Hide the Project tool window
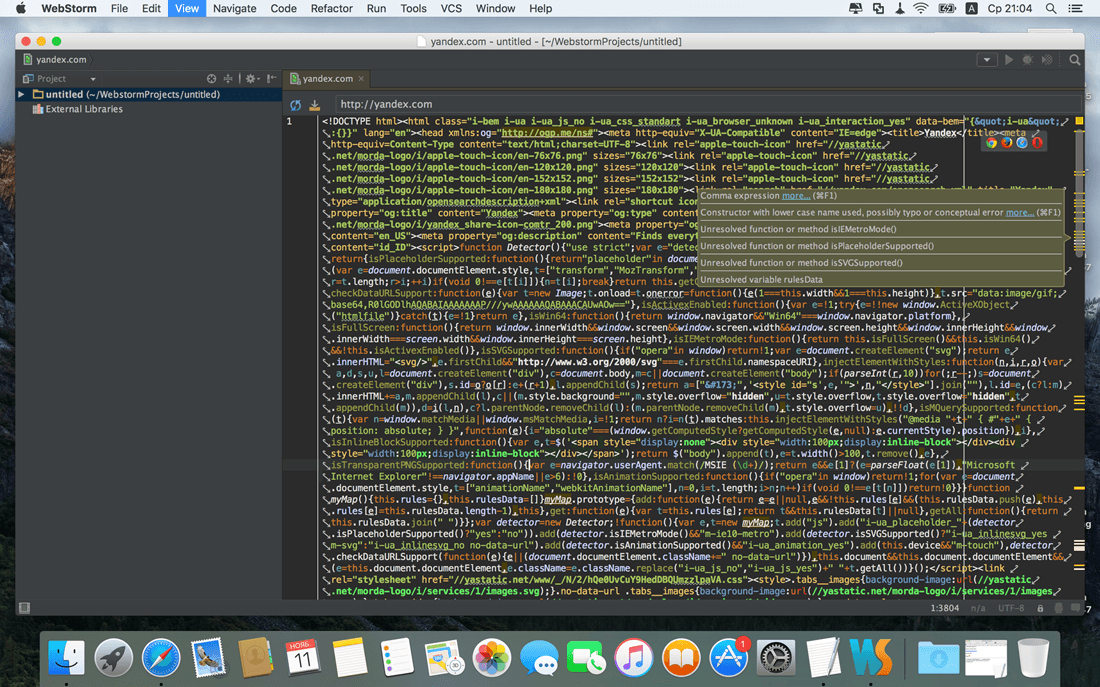1100x687 pixels. [x=271, y=79]
